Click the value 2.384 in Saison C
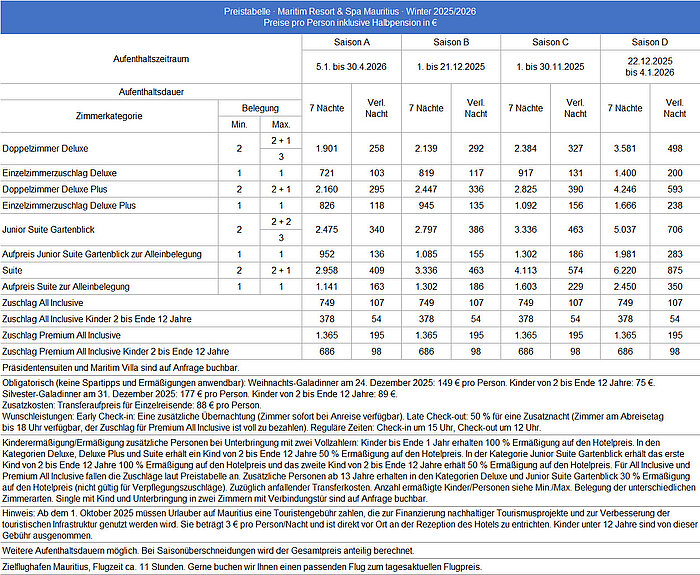 pos(525,149)
